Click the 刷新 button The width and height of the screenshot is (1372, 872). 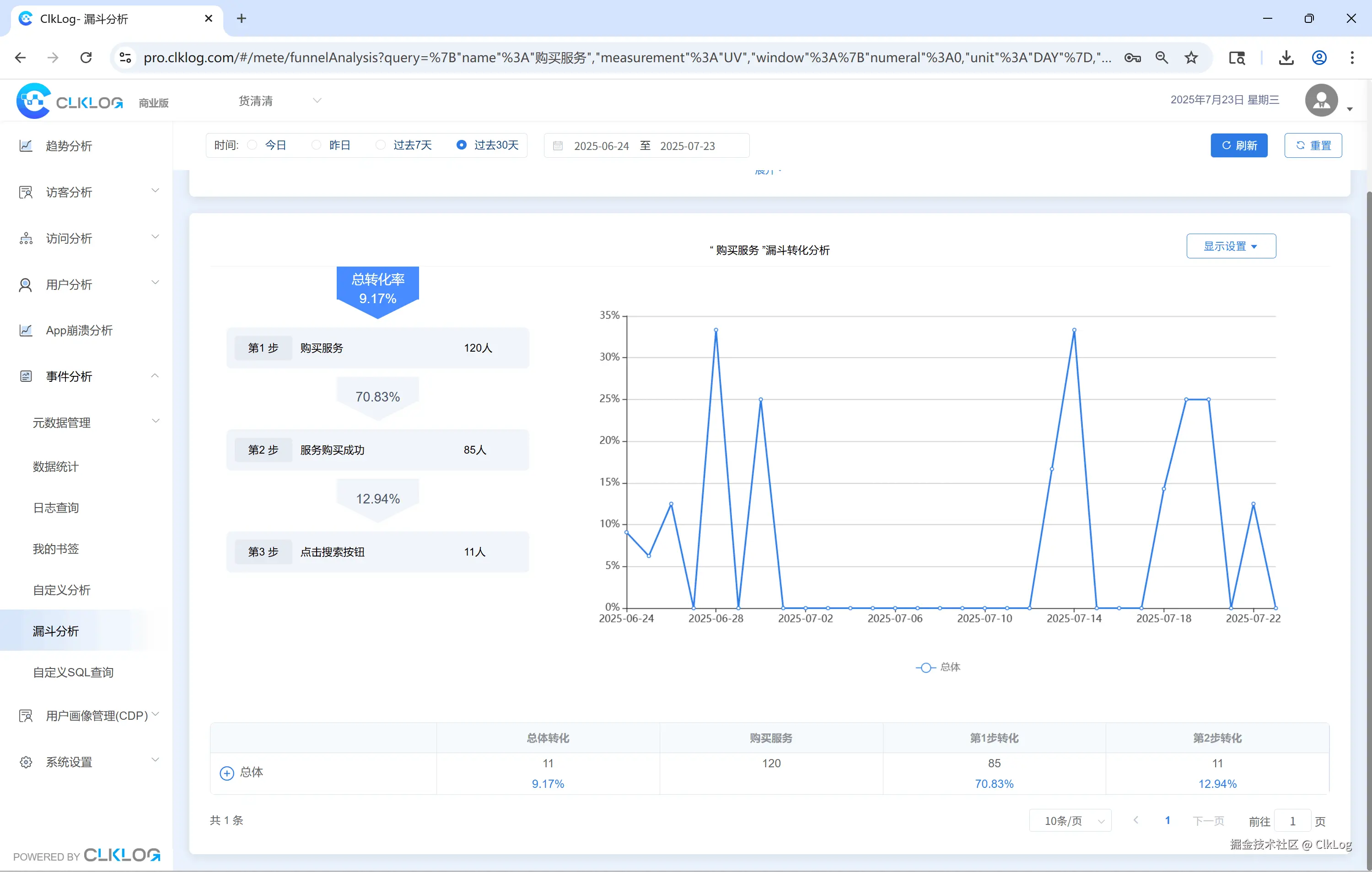1239,145
